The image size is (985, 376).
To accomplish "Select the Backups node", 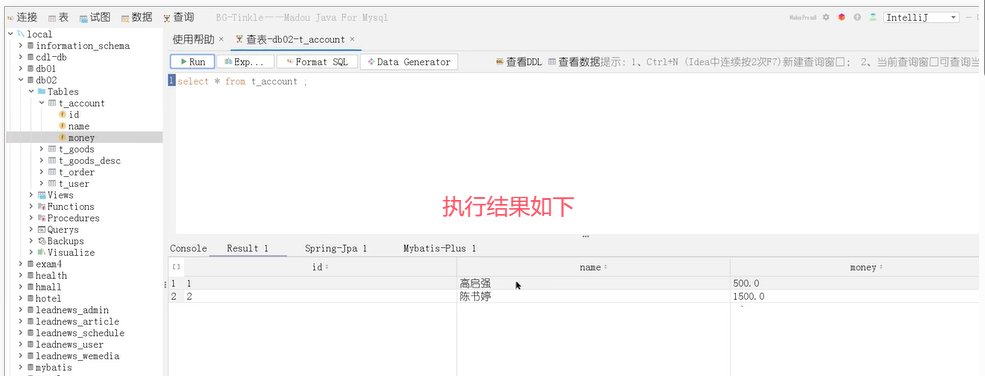I will coord(60,241).
